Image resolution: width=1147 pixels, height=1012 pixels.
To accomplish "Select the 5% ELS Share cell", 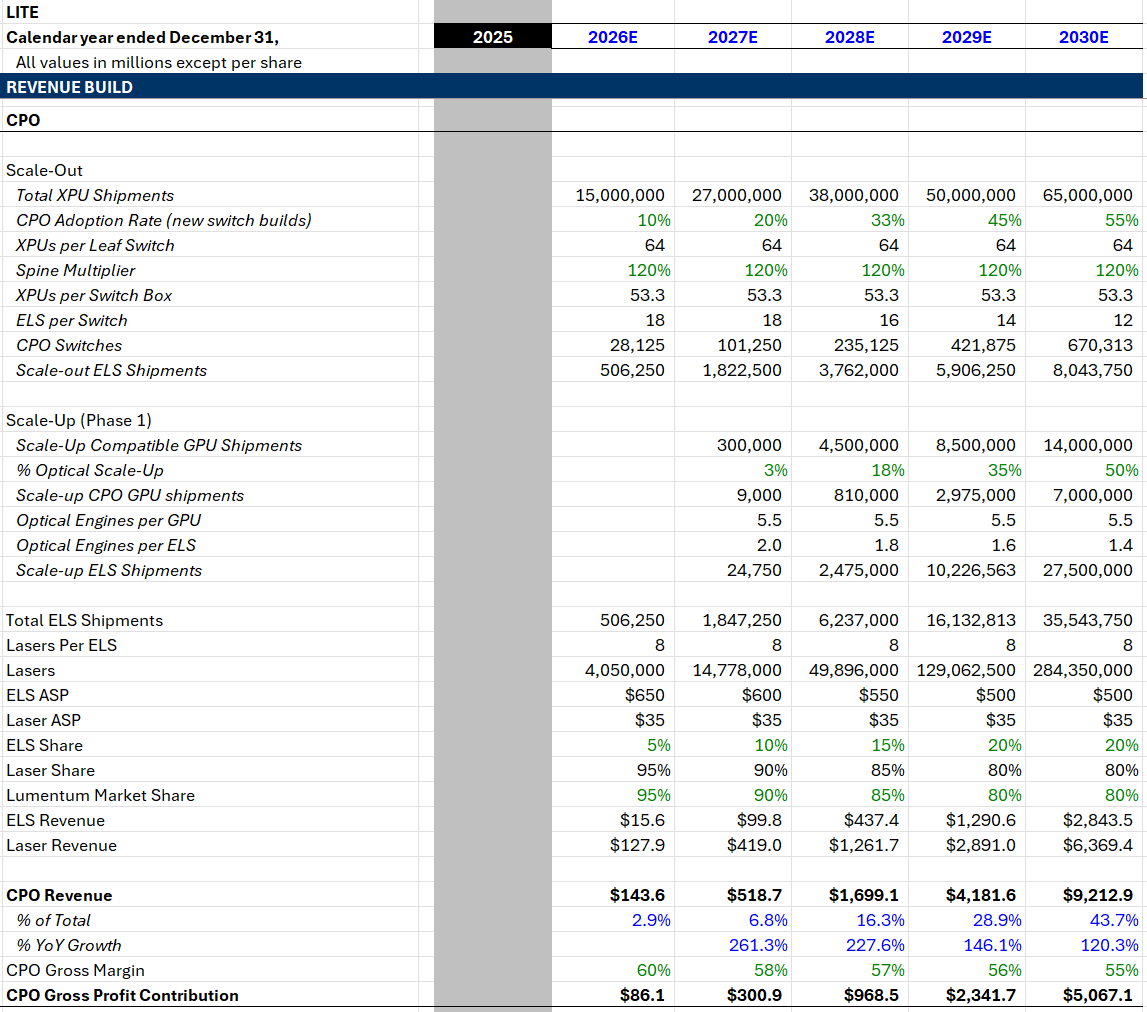I will [x=658, y=745].
